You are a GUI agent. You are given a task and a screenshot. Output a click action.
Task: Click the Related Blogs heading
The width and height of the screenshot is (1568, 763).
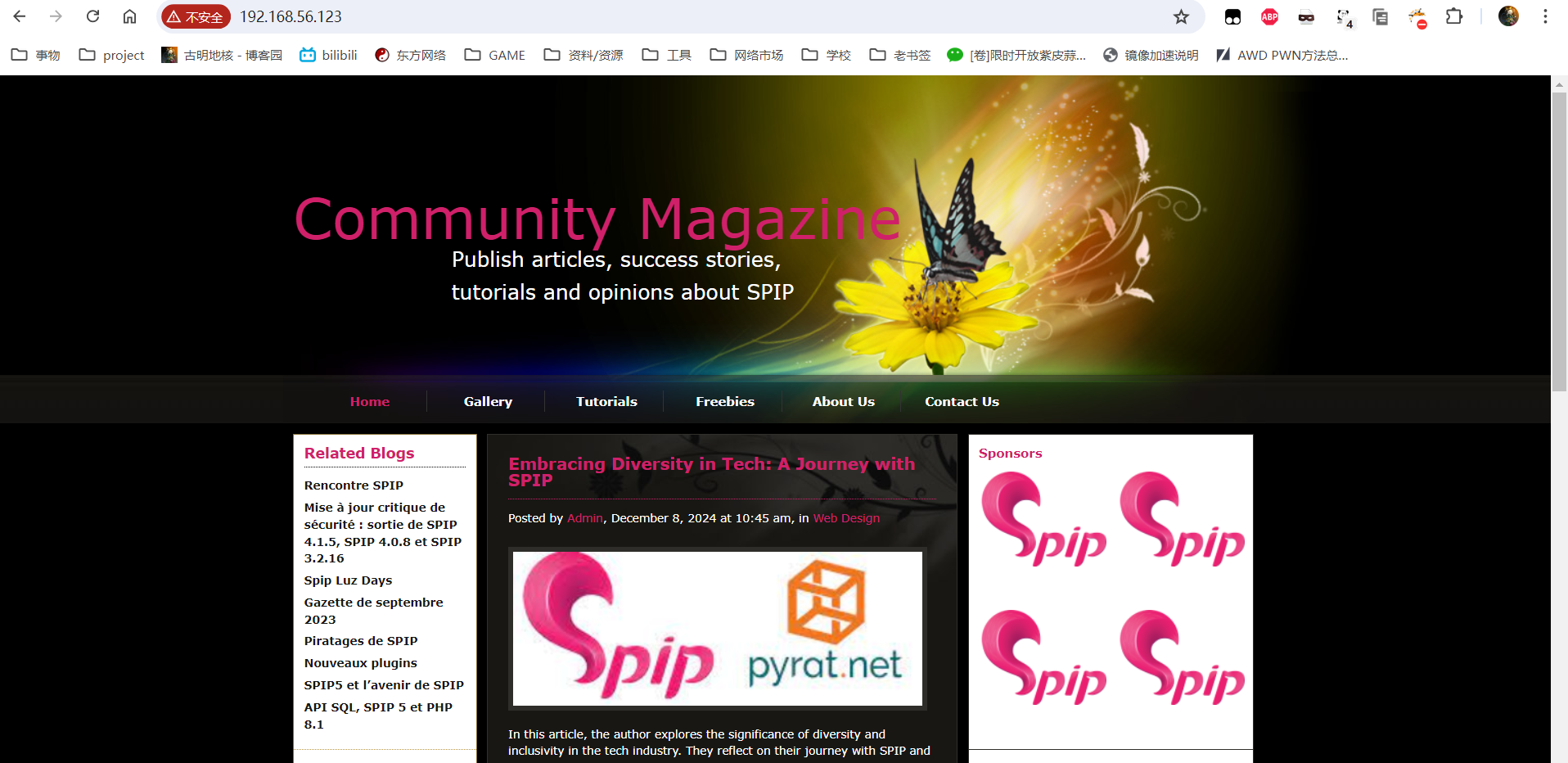click(359, 453)
